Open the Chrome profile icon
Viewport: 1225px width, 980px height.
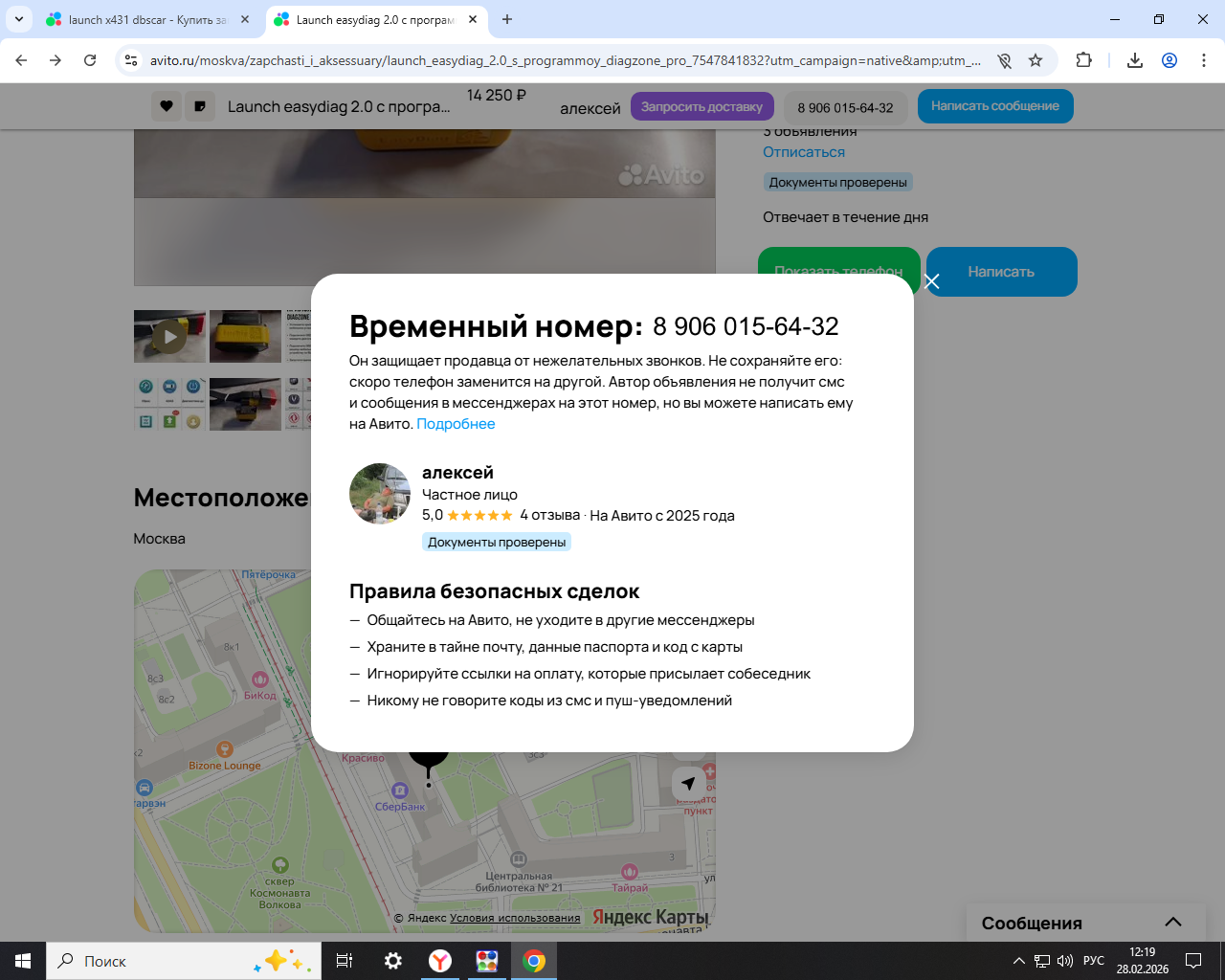[x=1169, y=60]
